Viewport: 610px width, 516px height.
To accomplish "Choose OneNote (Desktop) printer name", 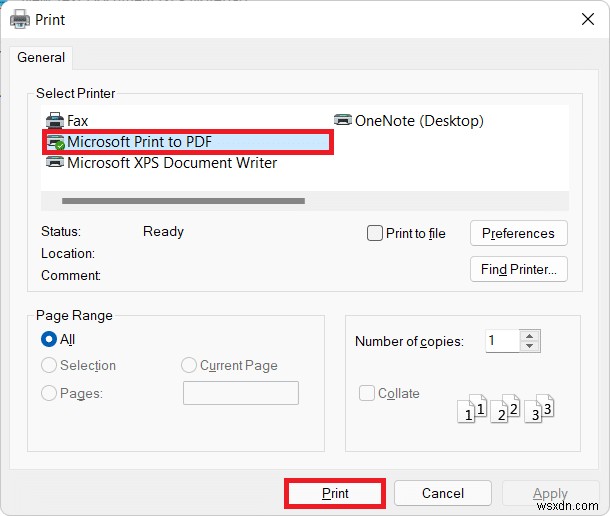I will [419, 121].
